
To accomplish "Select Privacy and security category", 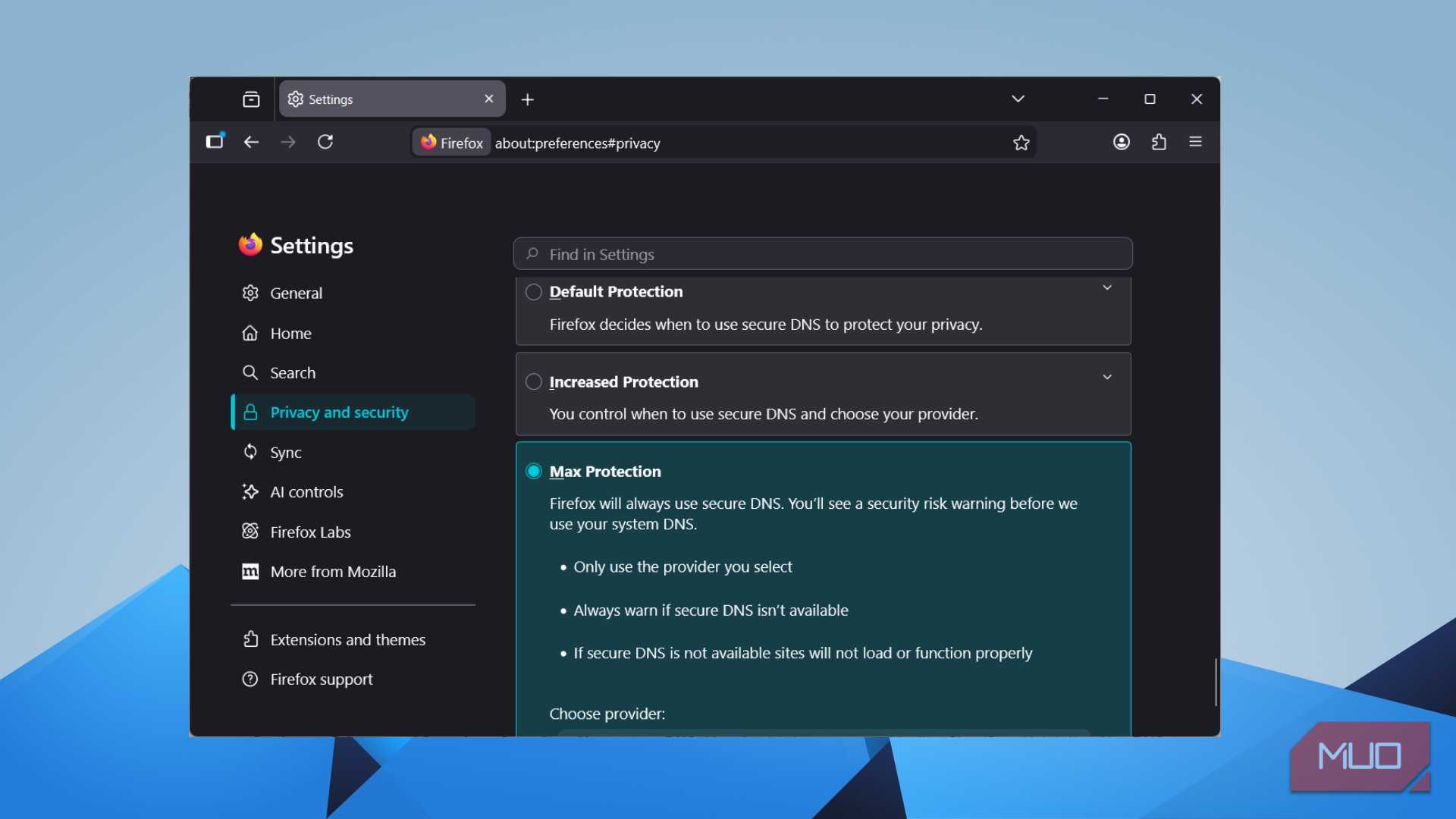I will tap(353, 412).
